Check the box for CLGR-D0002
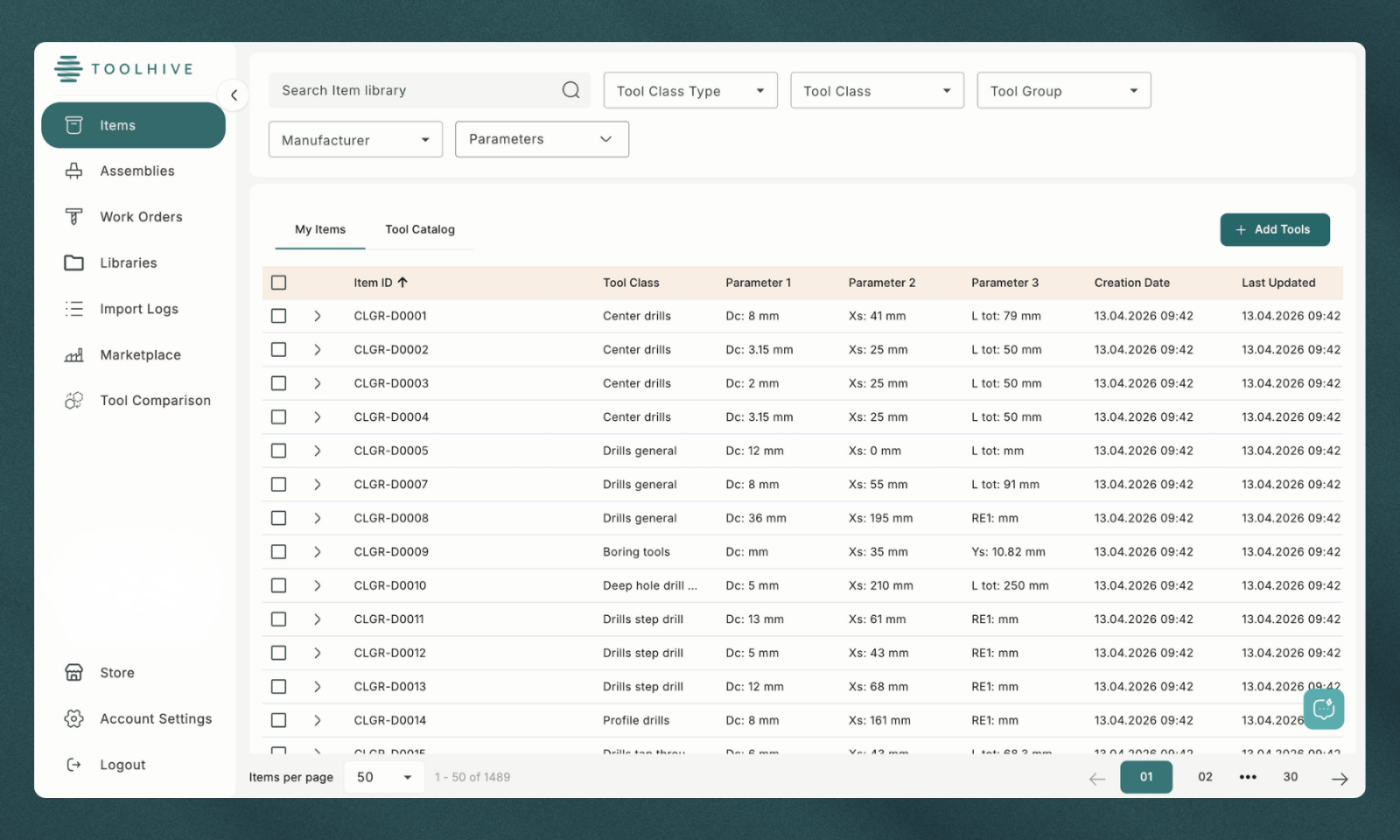The height and width of the screenshot is (840, 1400). (x=278, y=350)
